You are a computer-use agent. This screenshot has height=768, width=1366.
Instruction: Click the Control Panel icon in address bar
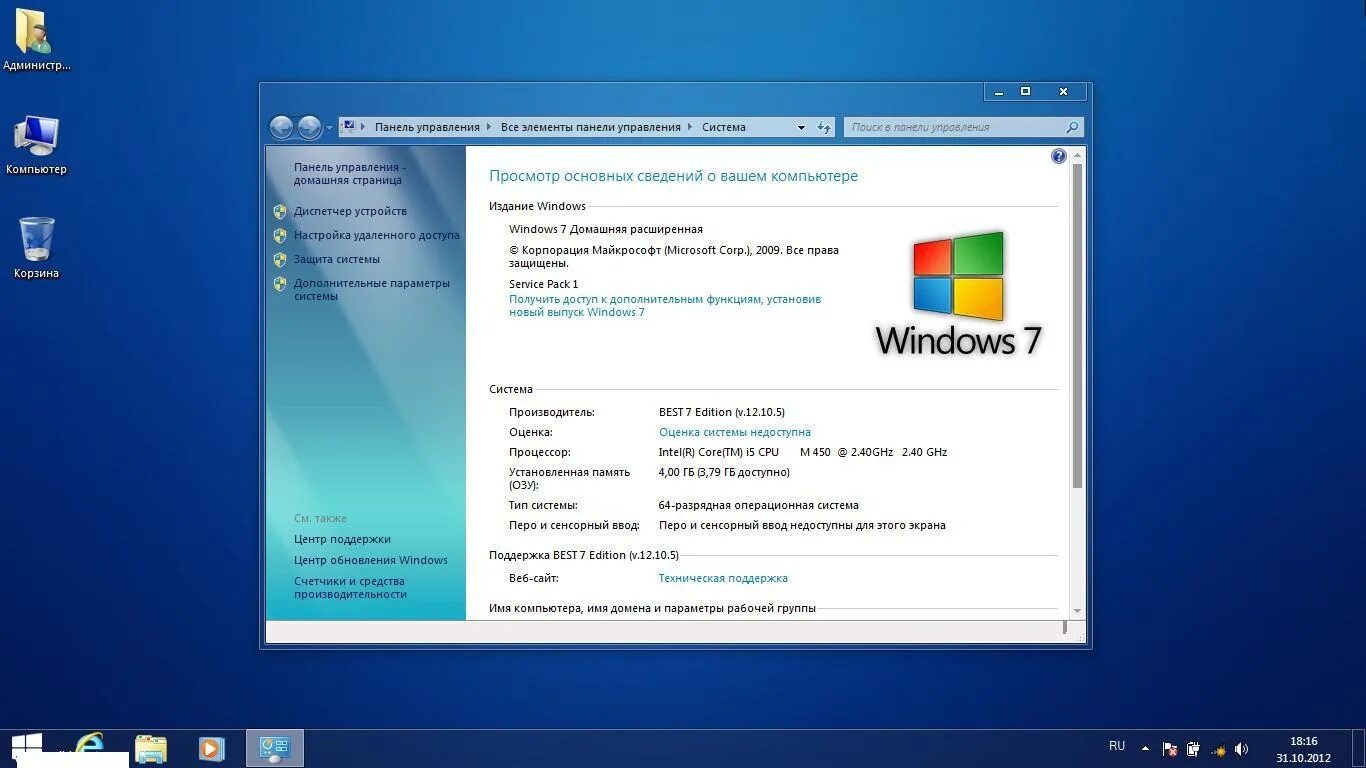pyautogui.click(x=349, y=127)
